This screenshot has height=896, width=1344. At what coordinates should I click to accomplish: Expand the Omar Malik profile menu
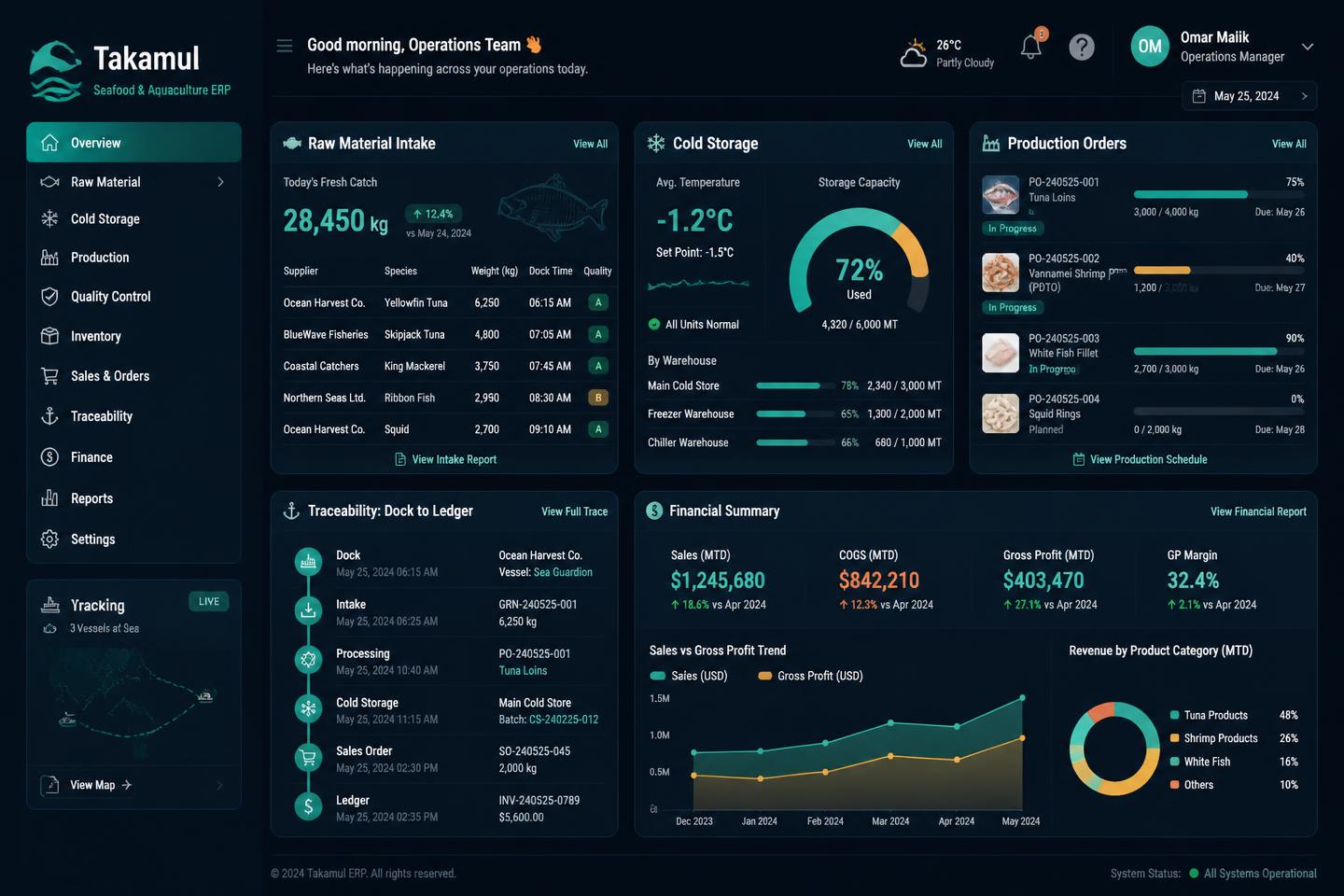click(x=1308, y=47)
